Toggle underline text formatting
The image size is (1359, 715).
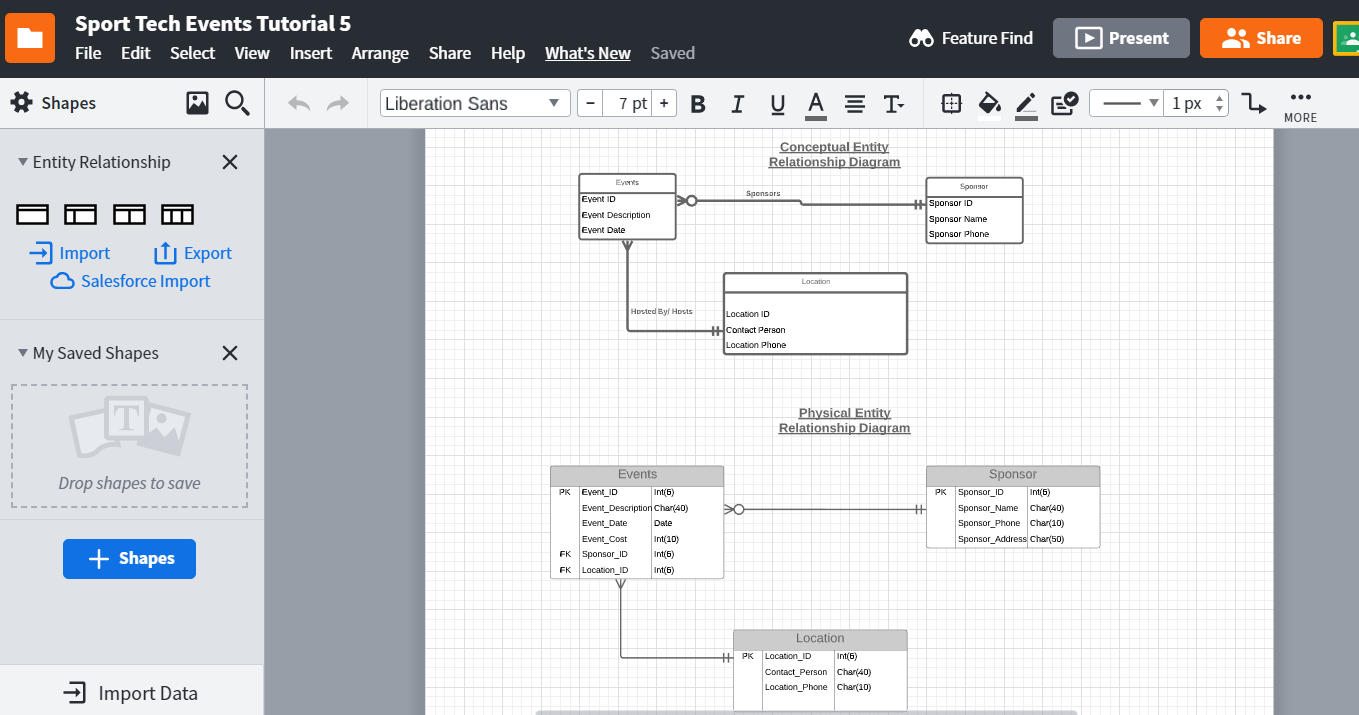click(777, 103)
